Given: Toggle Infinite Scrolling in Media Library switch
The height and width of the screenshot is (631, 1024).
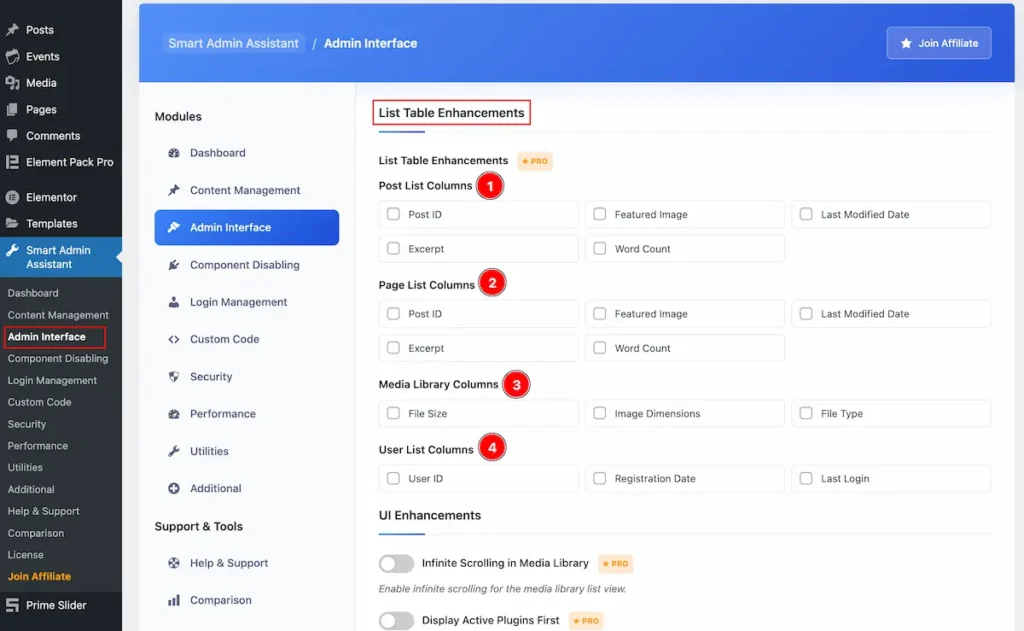Looking at the screenshot, I should click(396, 563).
